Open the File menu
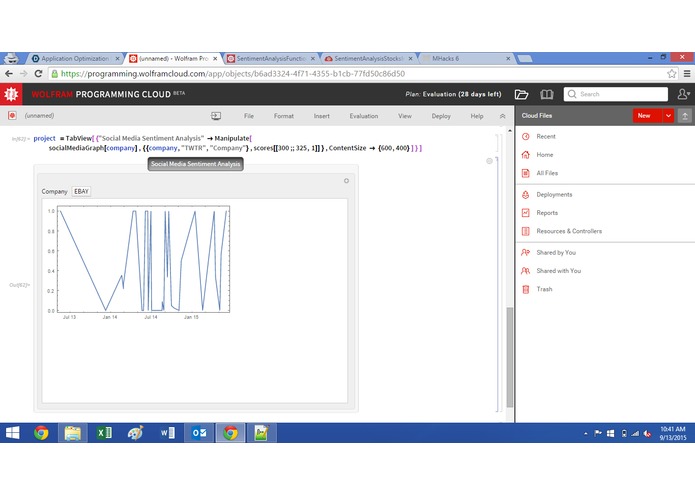 click(249, 116)
